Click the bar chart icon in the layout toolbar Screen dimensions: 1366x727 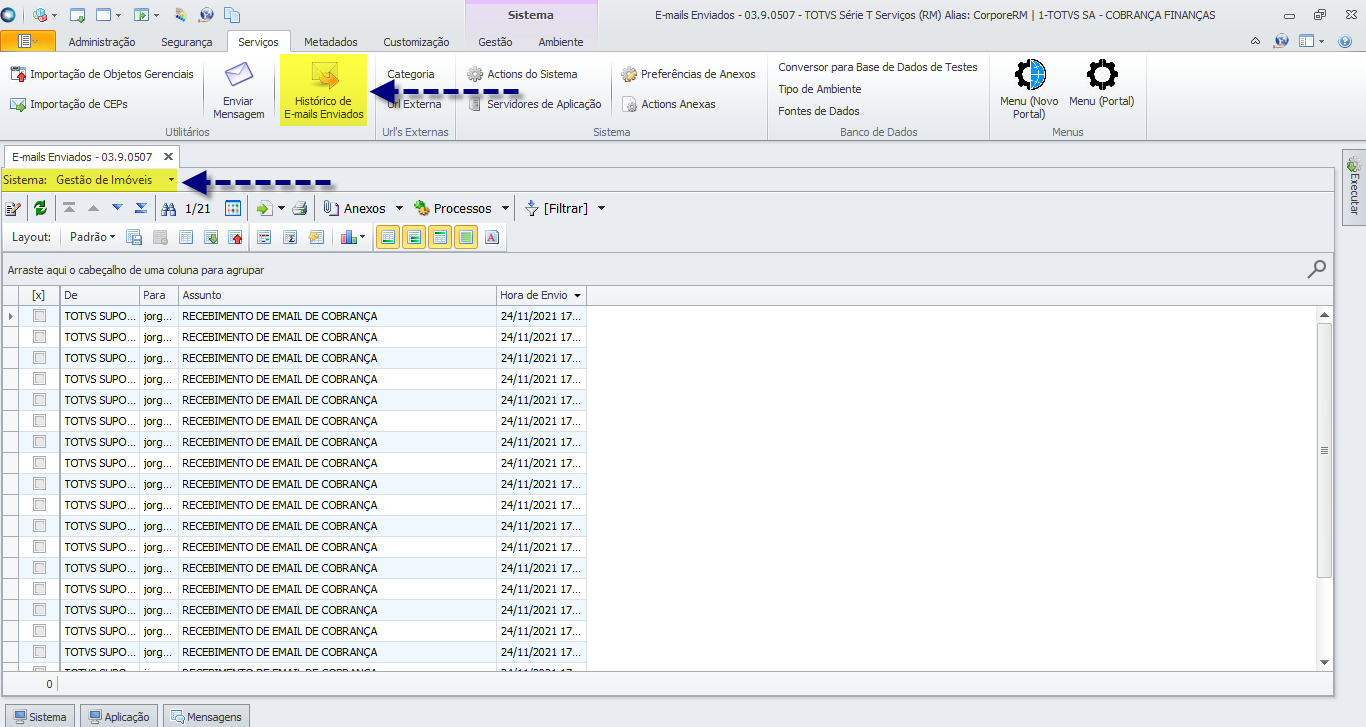(348, 237)
